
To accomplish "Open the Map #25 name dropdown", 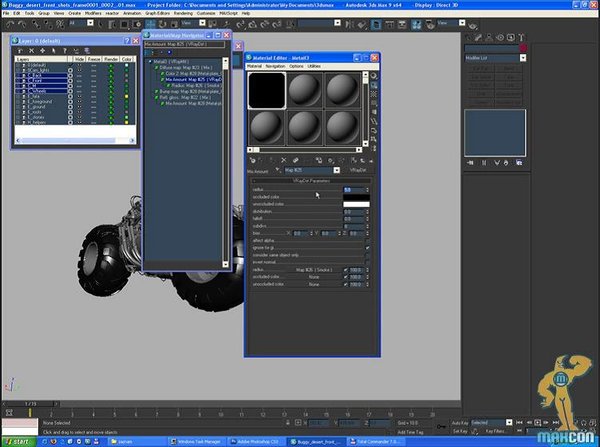I will click(x=336, y=170).
